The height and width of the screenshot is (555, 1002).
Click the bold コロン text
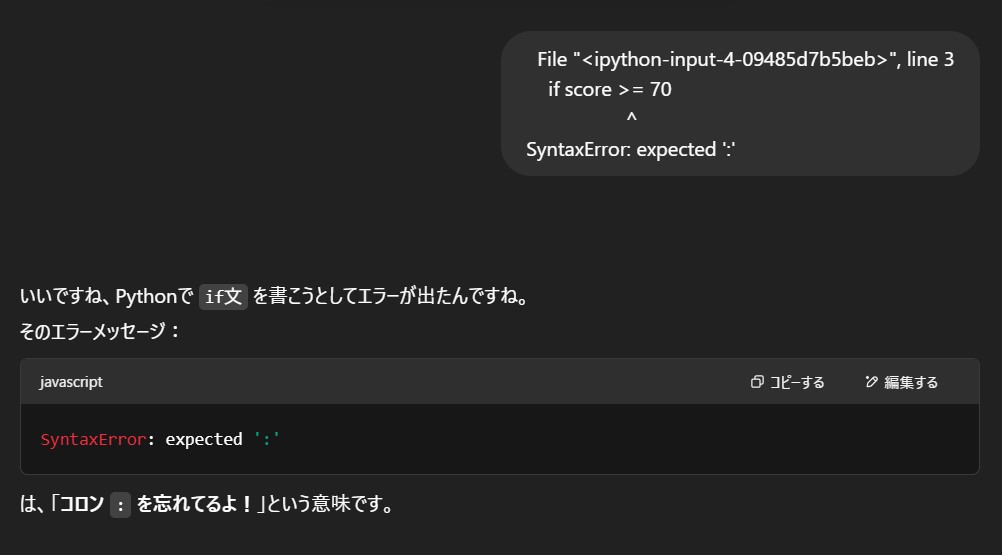82,505
